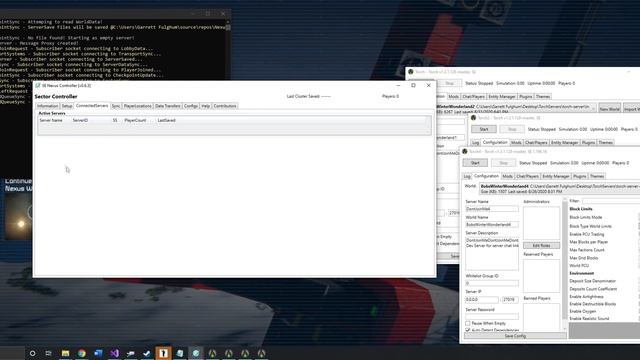Switch to the Setup tab in Nexus Controller
This screenshot has width=640, height=360.
pyautogui.click(x=67, y=106)
